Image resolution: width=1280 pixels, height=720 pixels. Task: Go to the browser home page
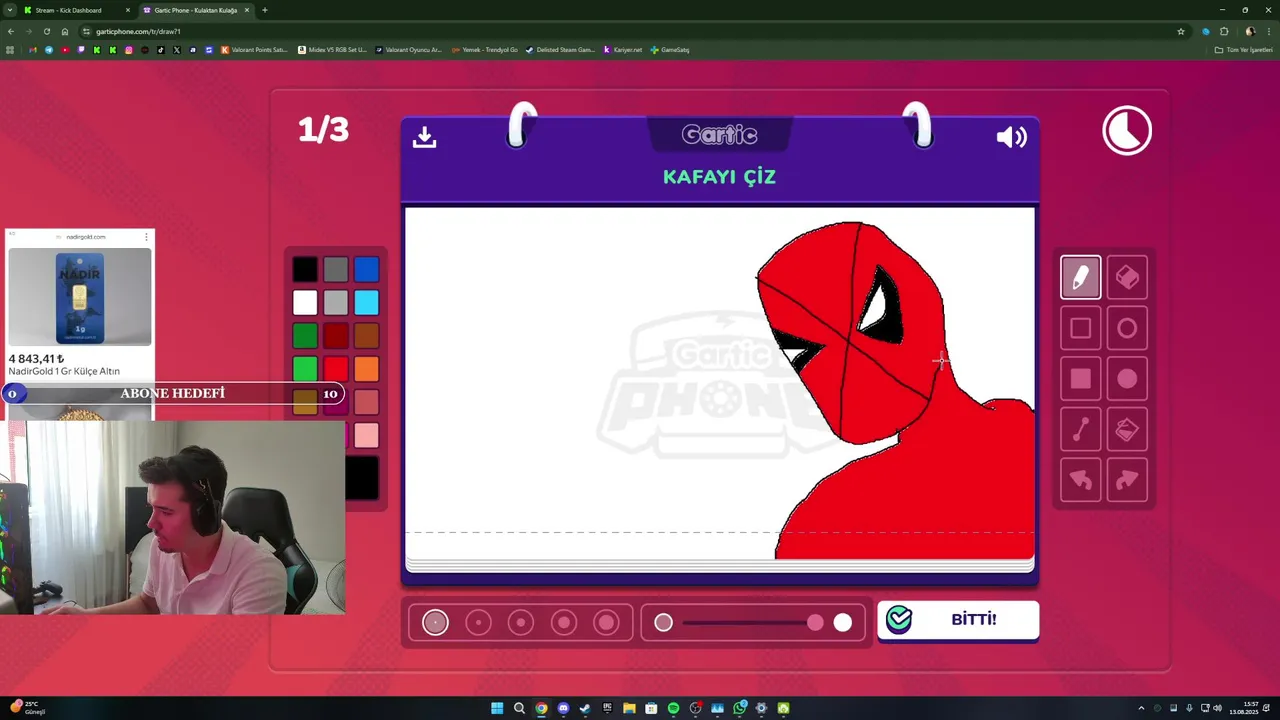coord(65,31)
